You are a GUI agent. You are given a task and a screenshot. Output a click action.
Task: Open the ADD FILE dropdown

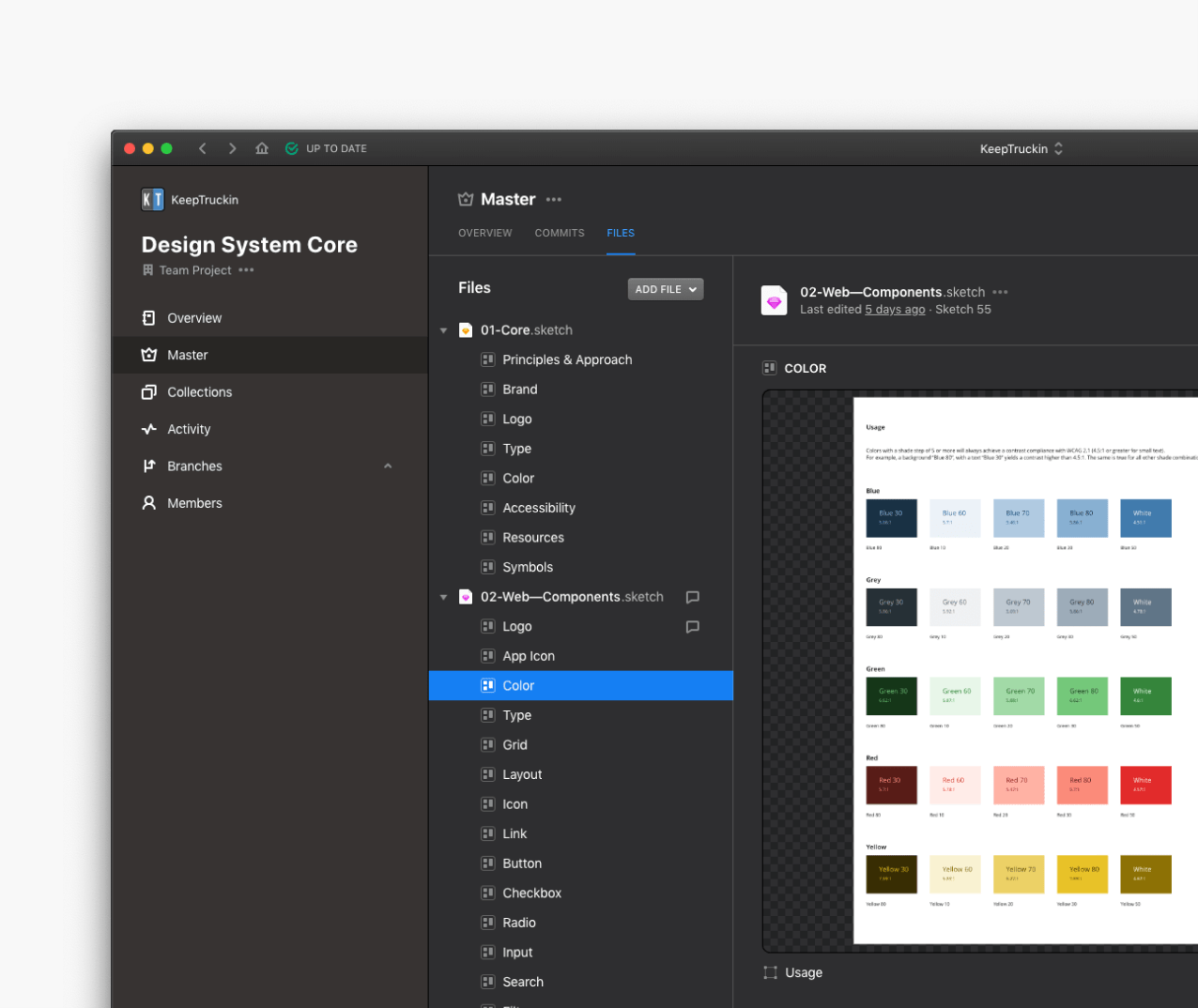[666, 289]
